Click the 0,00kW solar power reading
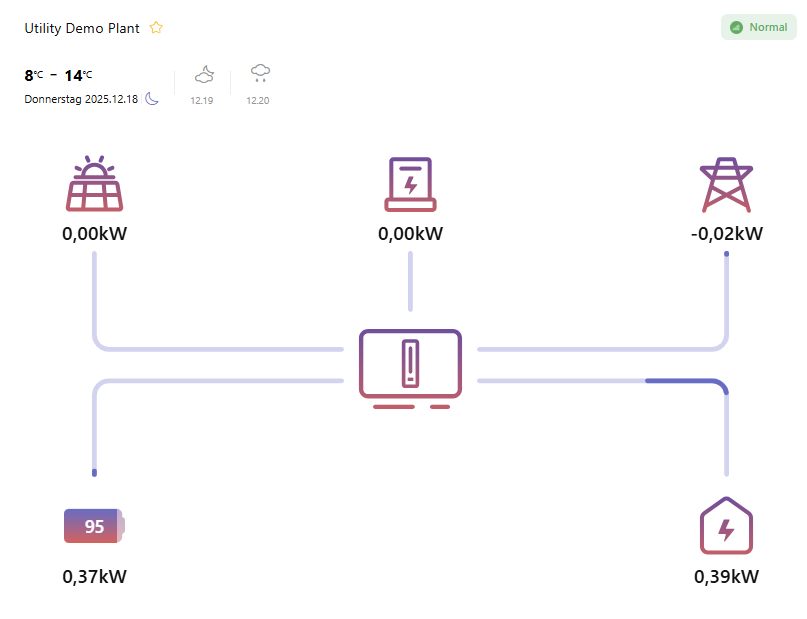 95,234
